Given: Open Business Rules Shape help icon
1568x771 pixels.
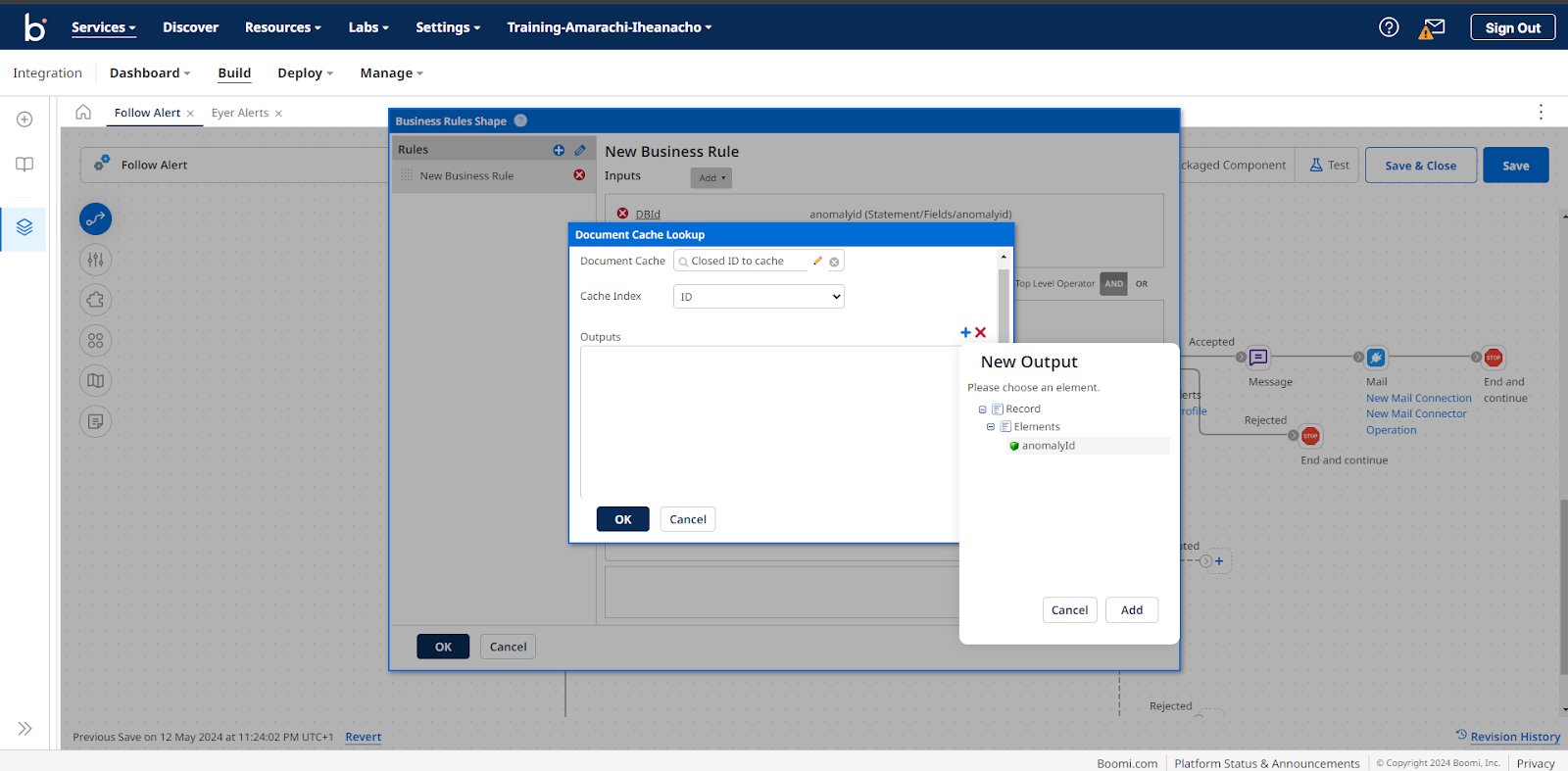Looking at the screenshot, I should (520, 120).
